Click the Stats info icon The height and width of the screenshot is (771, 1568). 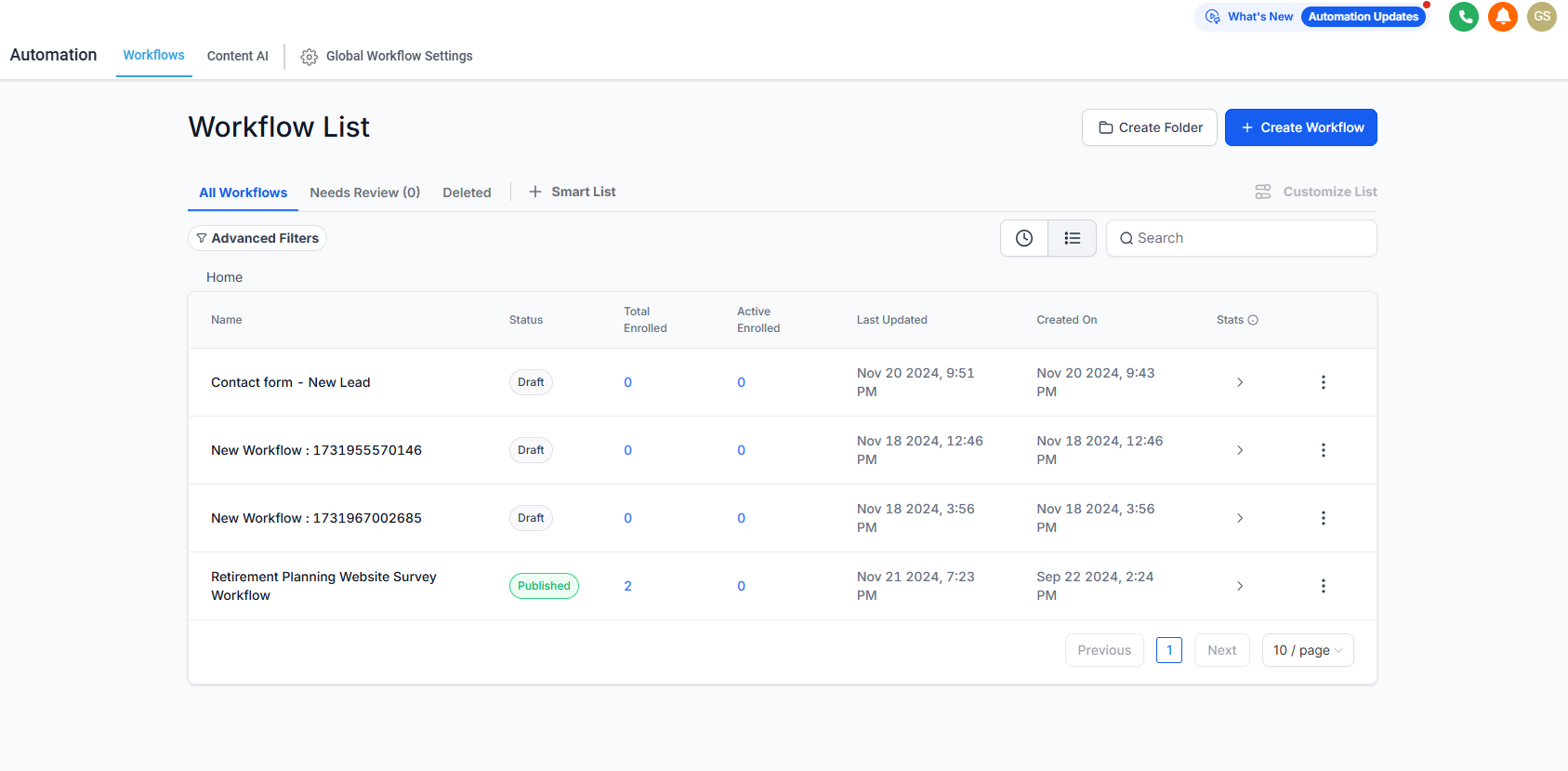1253,320
